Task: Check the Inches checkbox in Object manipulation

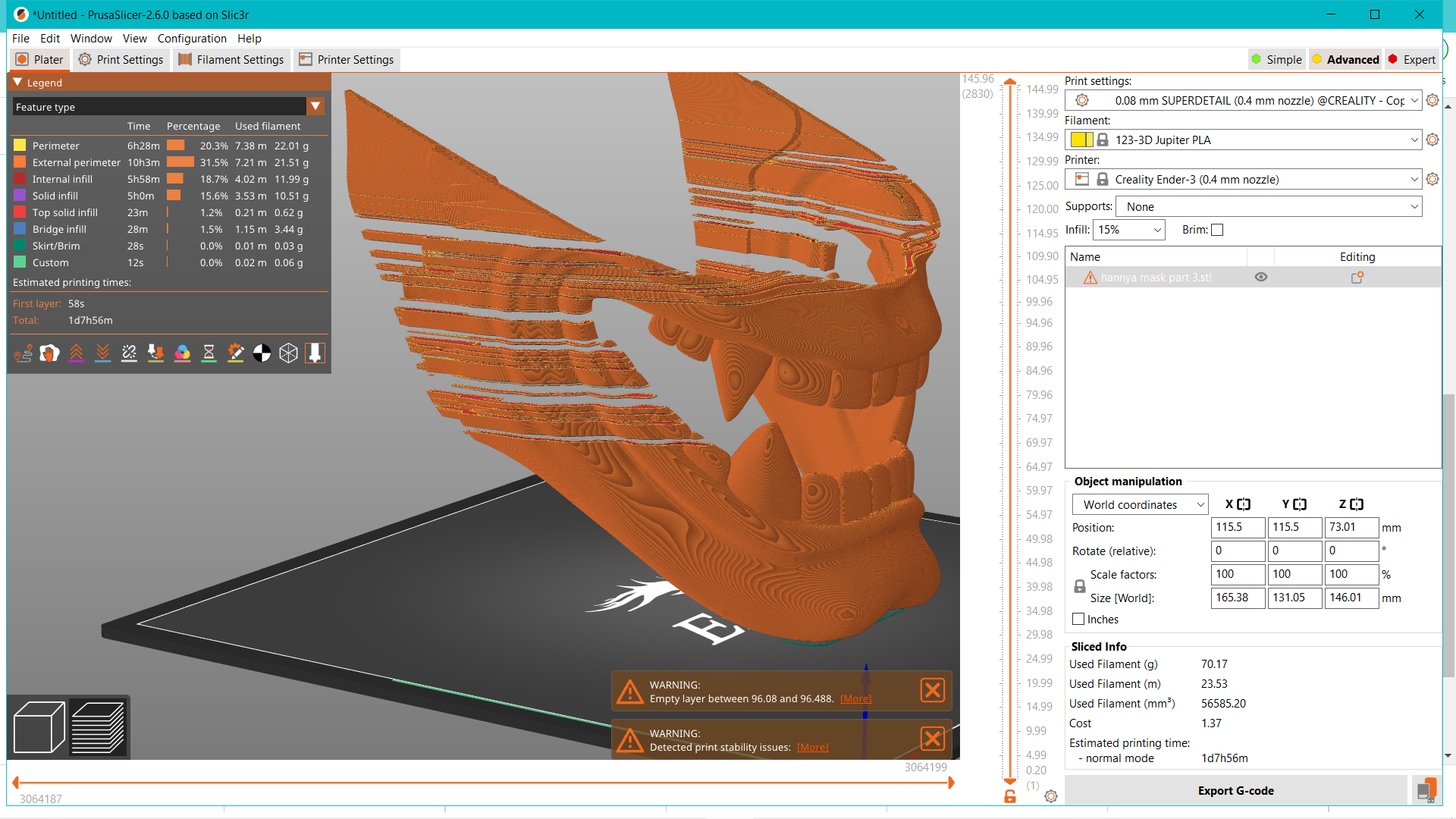Action: click(1078, 619)
